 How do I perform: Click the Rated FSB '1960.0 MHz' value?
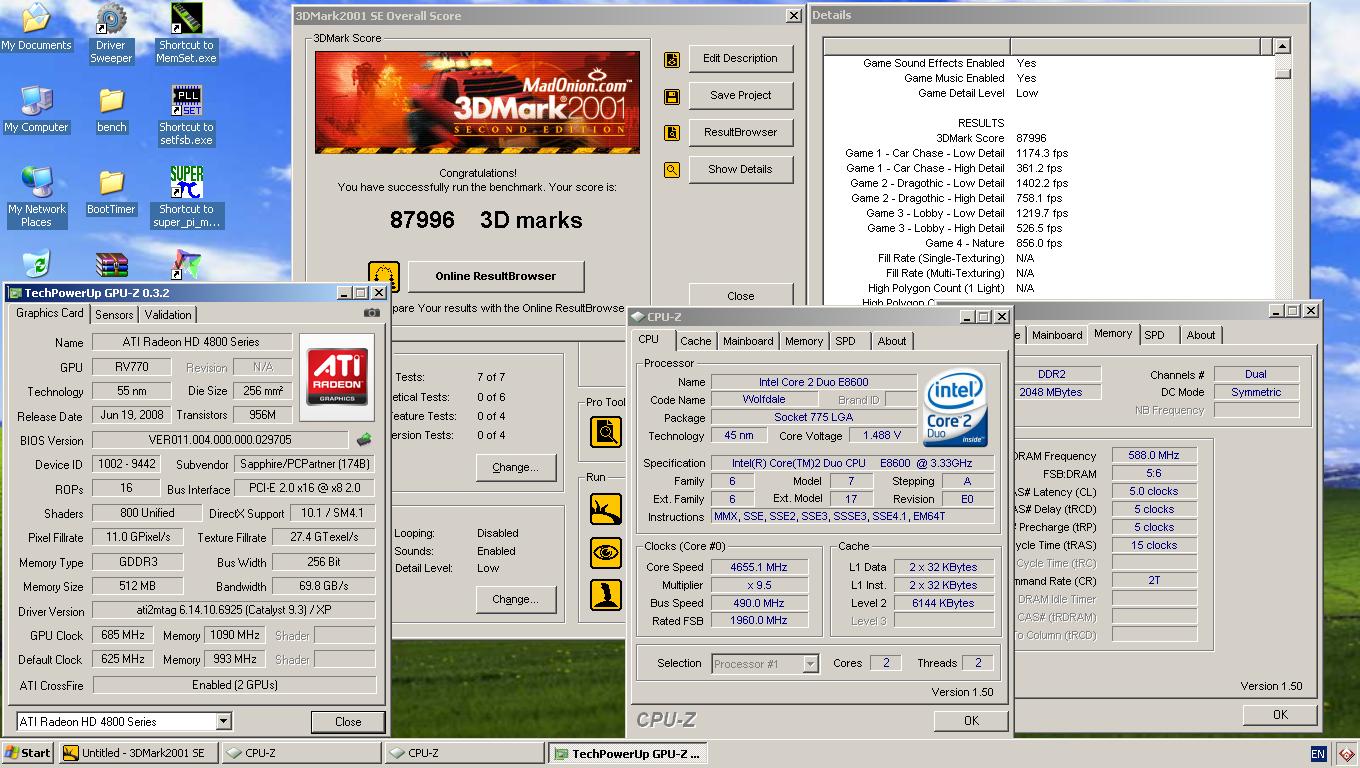coord(759,621)
